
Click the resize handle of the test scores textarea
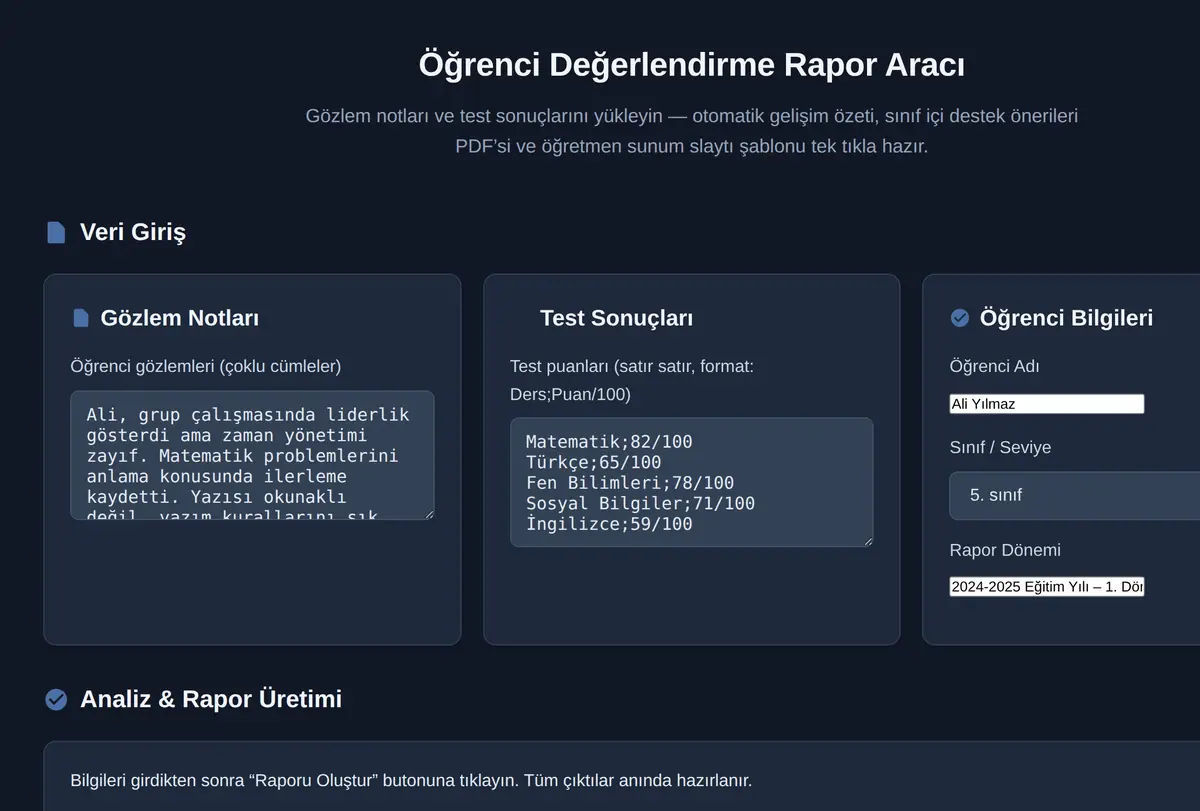point(867,540)
